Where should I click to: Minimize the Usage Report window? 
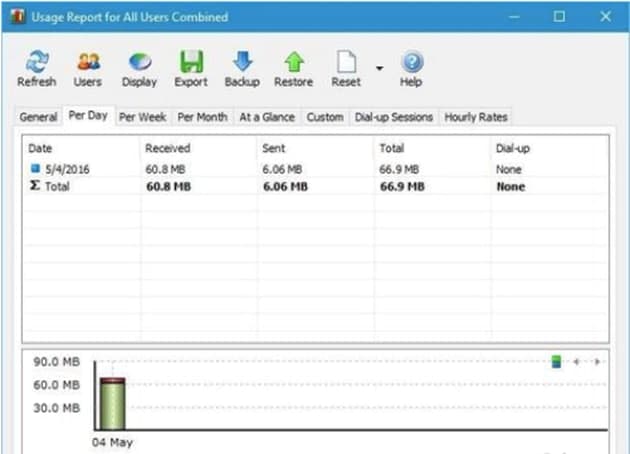pyautogui.click(x=514, y=17)
